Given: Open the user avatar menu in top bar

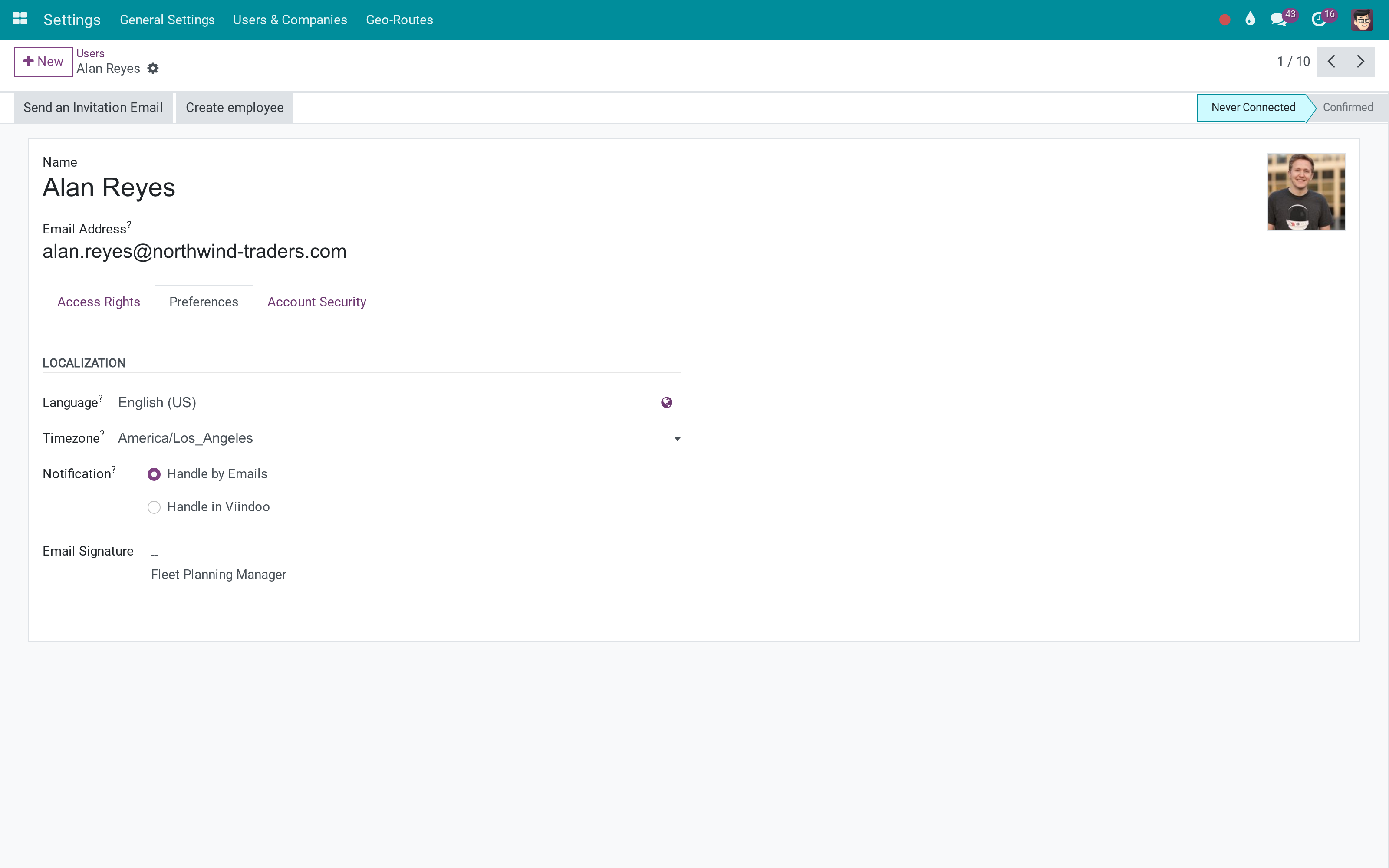Looking at the screenshot, I should (x=1362, y=20).
